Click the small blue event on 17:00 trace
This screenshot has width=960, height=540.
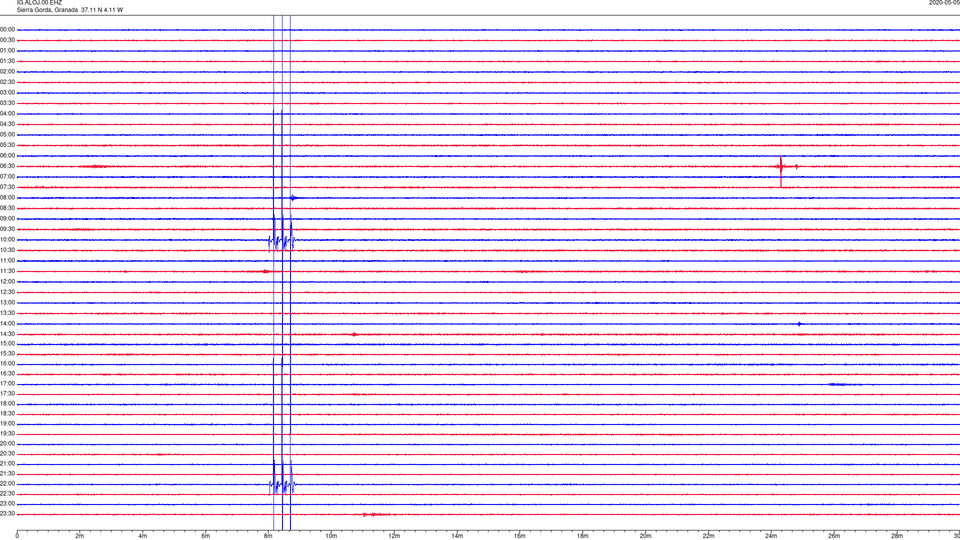click(x=844, y=384)
